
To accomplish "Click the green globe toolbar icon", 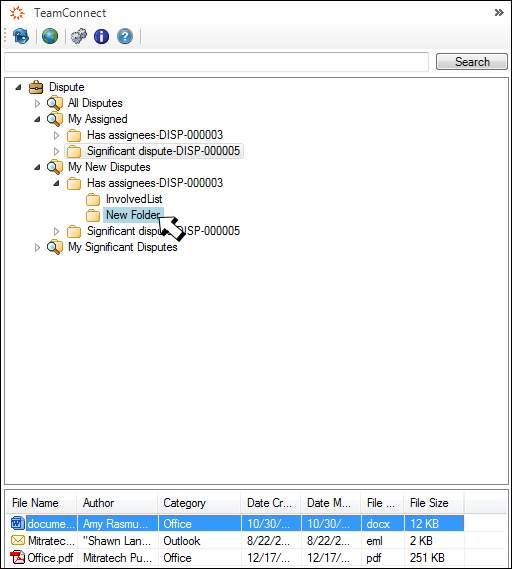I will pyautogui.click(x=50, y=36).
